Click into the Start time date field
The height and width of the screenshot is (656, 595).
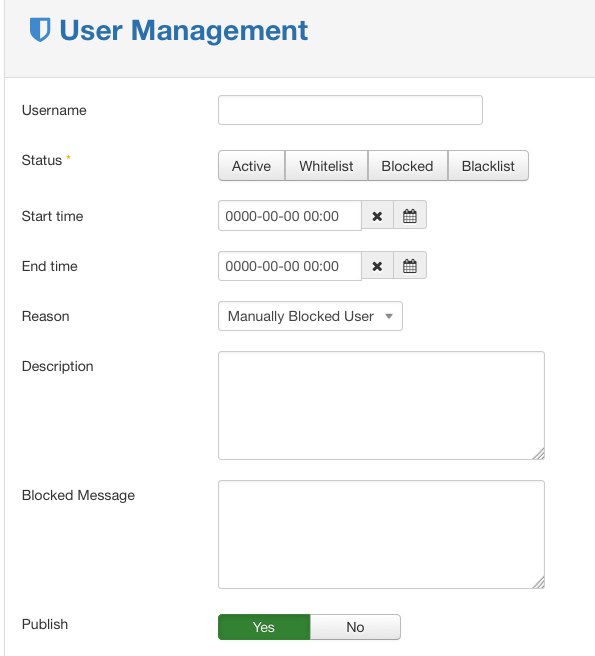click(x=290, y=216)
